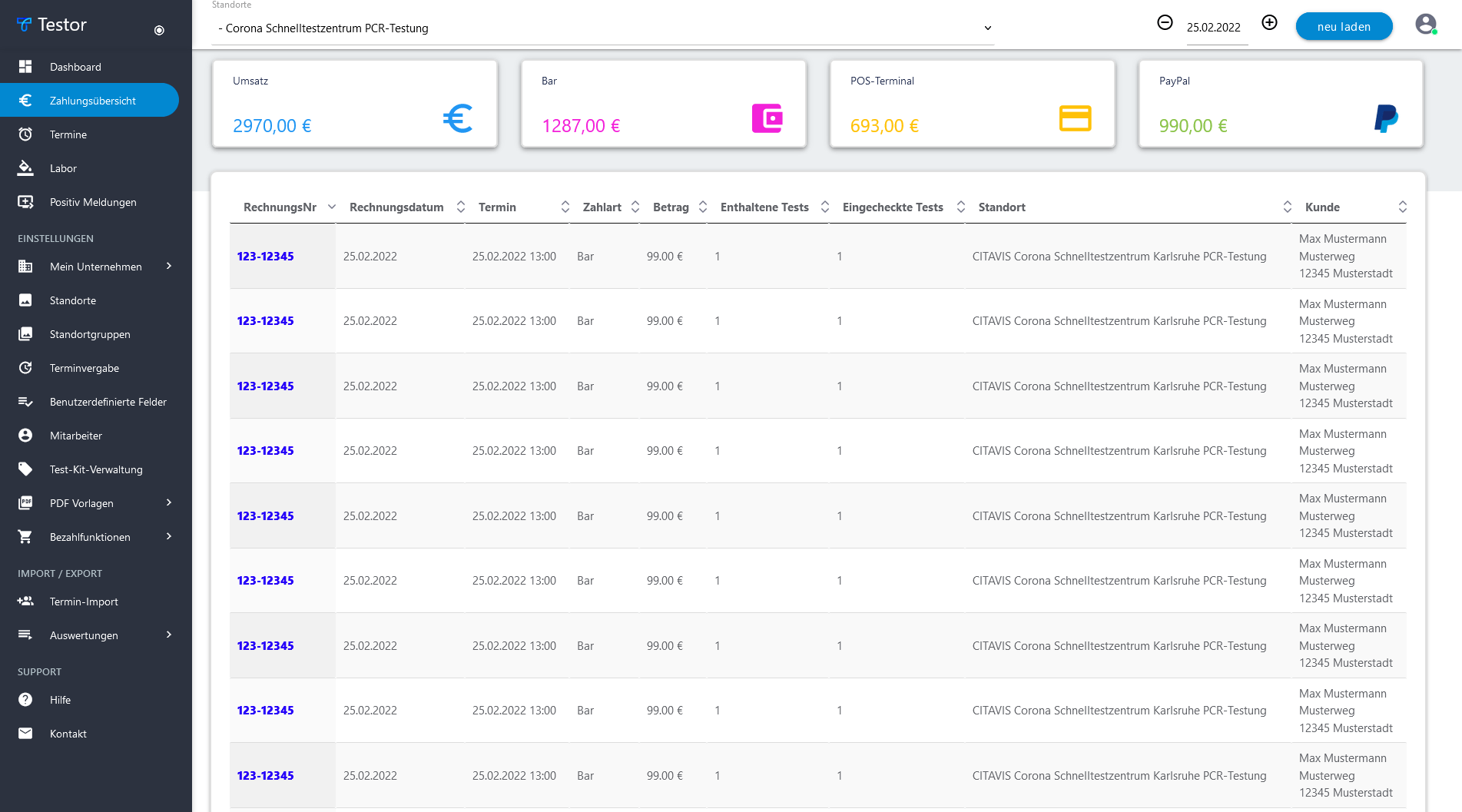Click the Bar wallet icon
The width and height of the screenshot is (1462, 812).
click(x=767, y=118)
